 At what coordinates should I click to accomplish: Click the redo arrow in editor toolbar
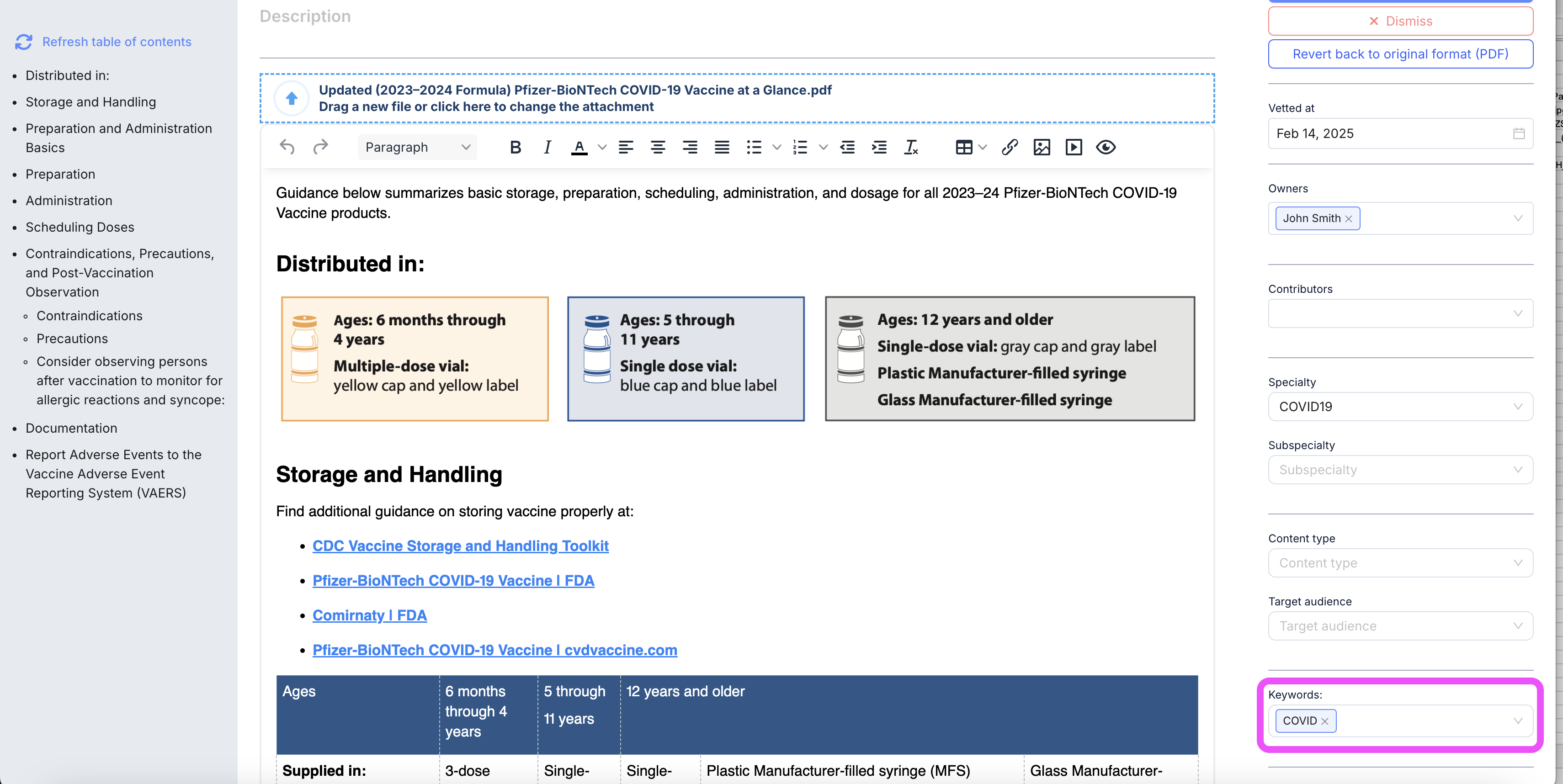coord(320,147)
